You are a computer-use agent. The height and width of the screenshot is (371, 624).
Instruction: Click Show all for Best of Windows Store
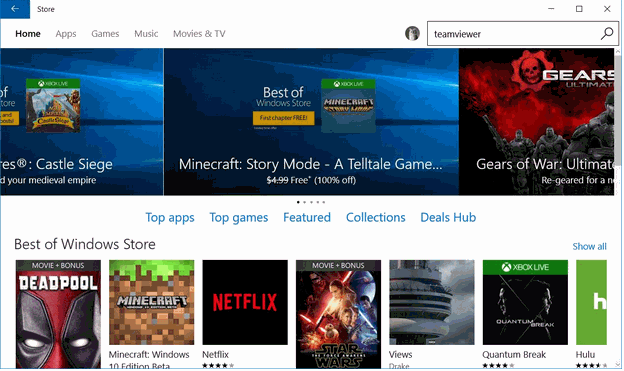tap(589, 246)
